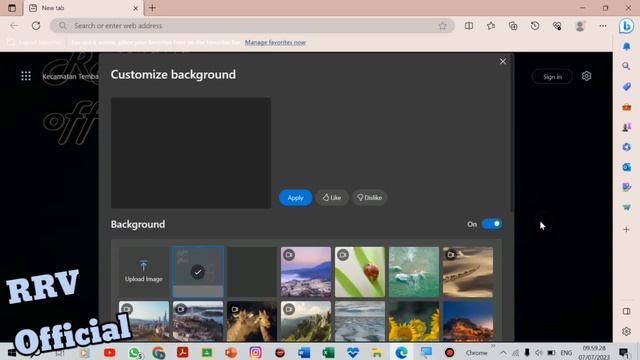The width and height of the screenshot is (640, 360).
Task: Toggle Background switch off
Action: (x=492, y=224)
